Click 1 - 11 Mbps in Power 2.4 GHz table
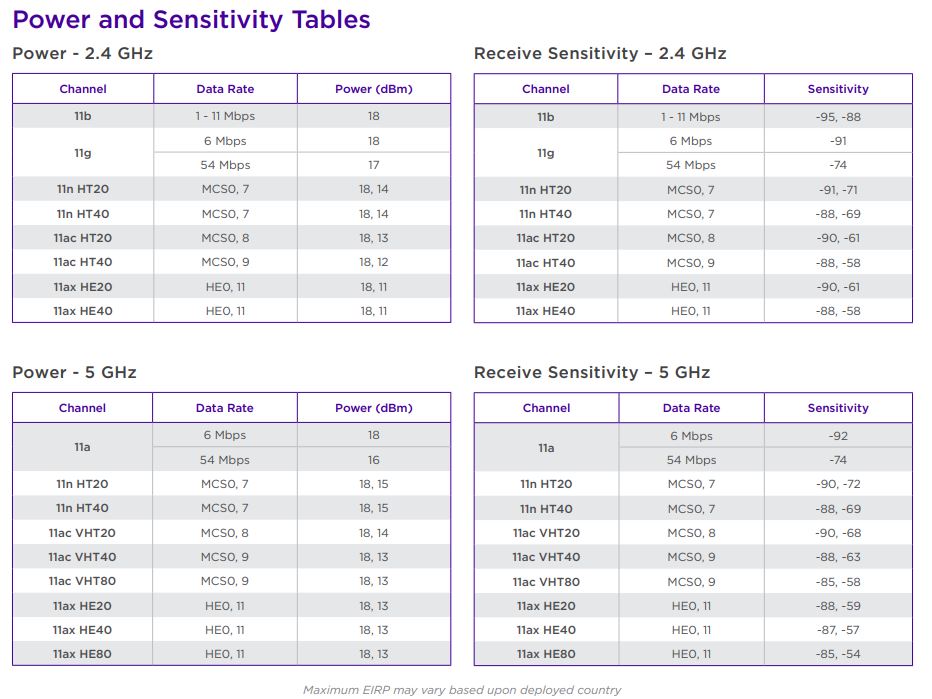The height and width of the screenshot is (699, 932). point(225,117)
